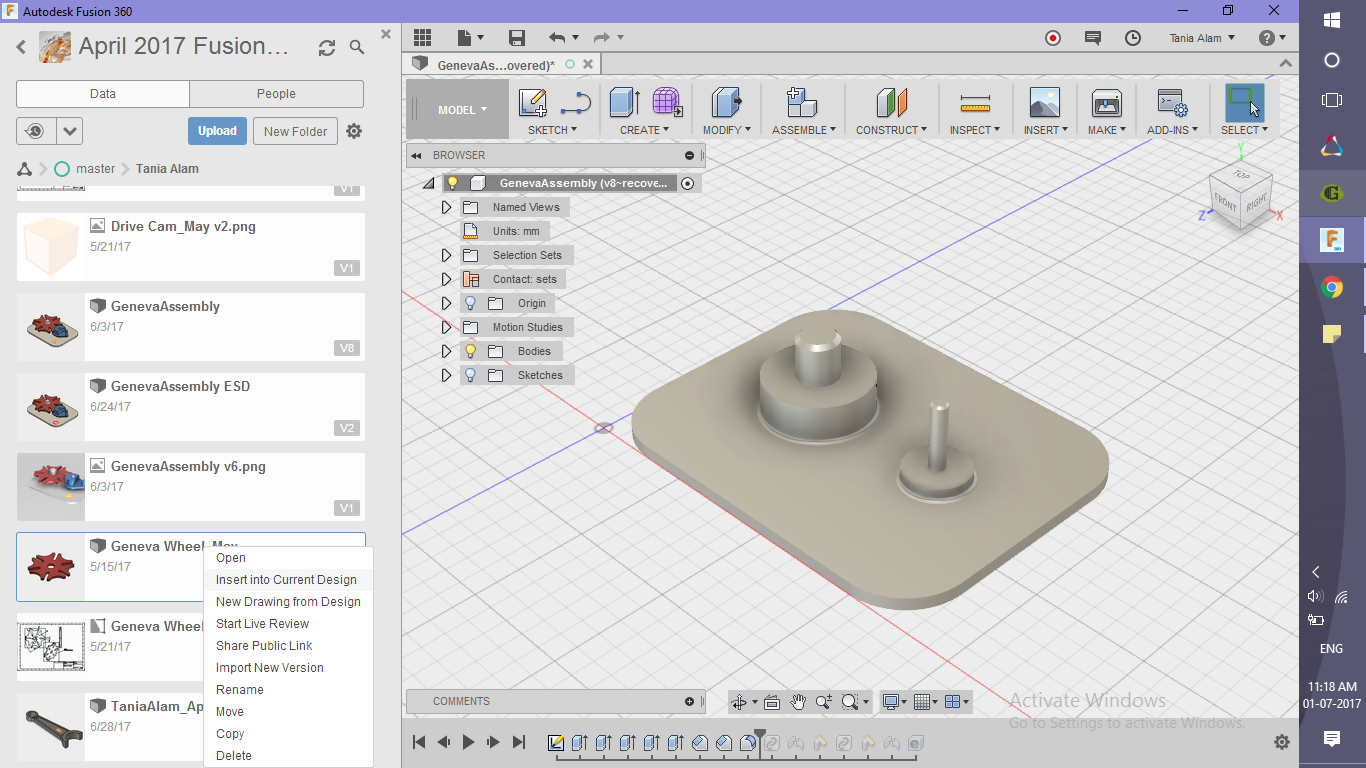Click the first sketch feature in timeline

pos(557,742)
